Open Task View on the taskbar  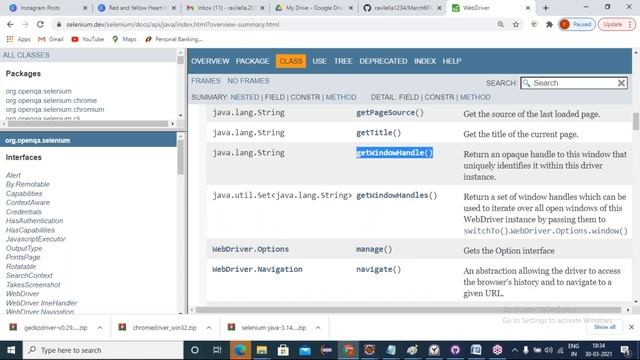(217, 350)
